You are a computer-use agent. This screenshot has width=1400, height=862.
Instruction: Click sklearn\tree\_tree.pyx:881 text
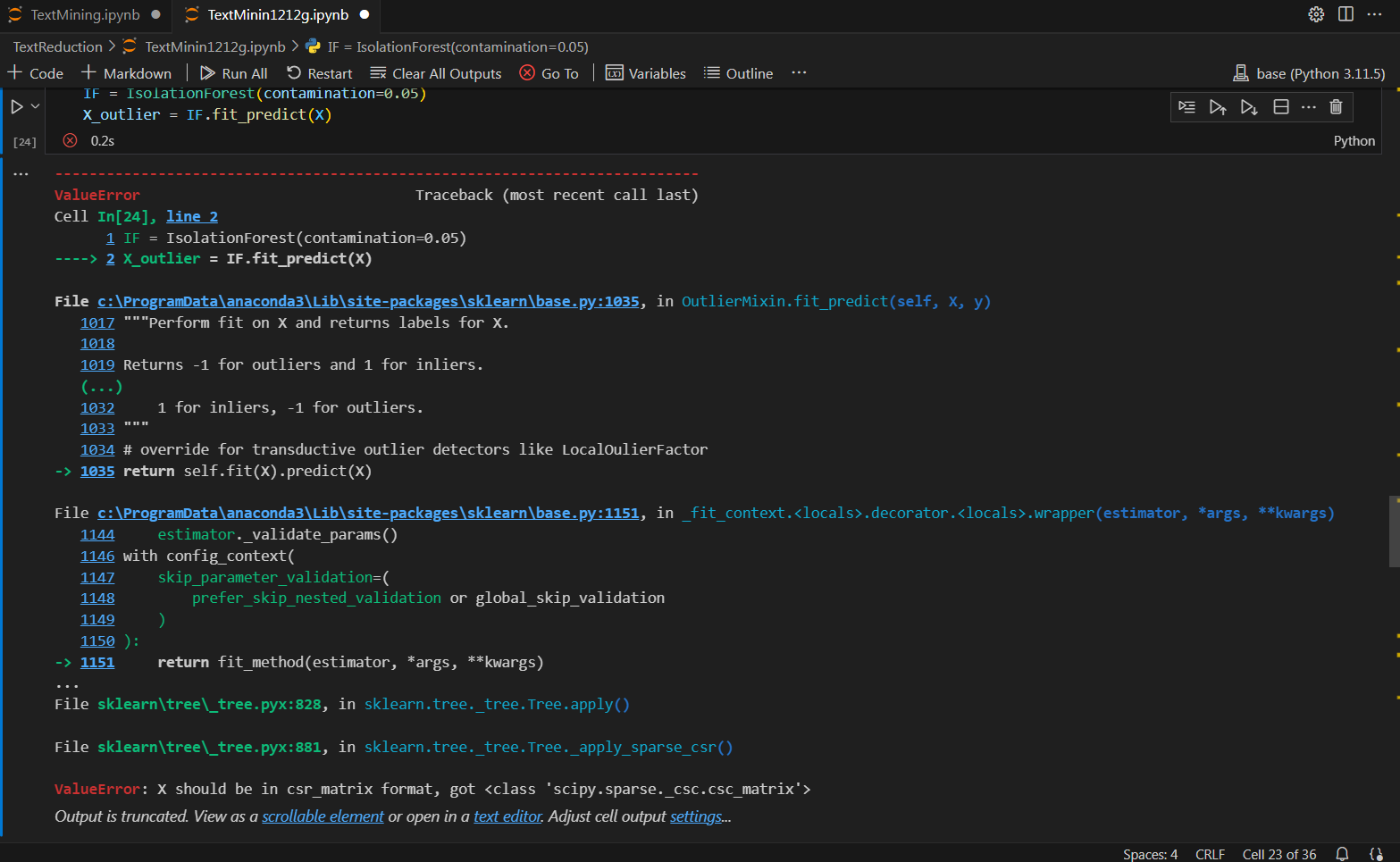point(209,747)
